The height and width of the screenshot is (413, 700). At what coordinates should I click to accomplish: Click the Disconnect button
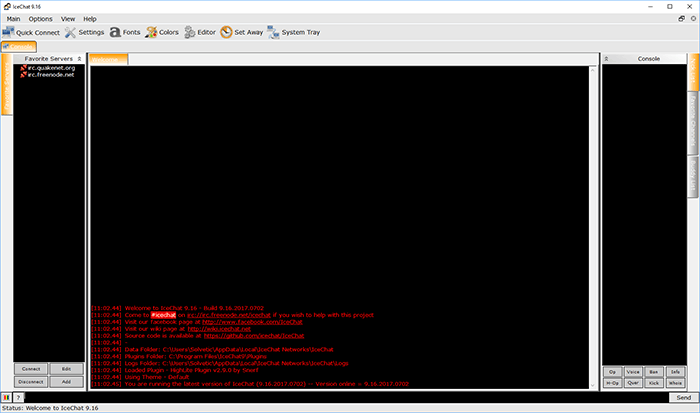(31, 382)
